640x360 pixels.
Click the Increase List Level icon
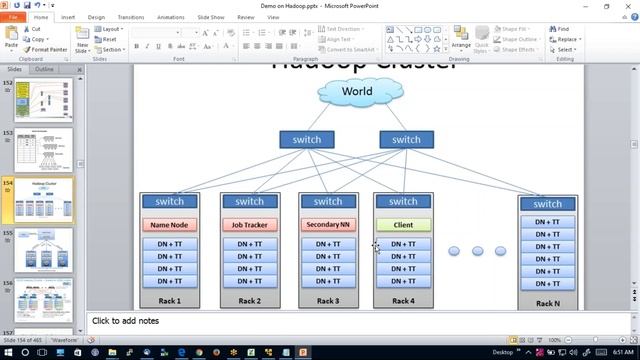(x=293, y=33)
